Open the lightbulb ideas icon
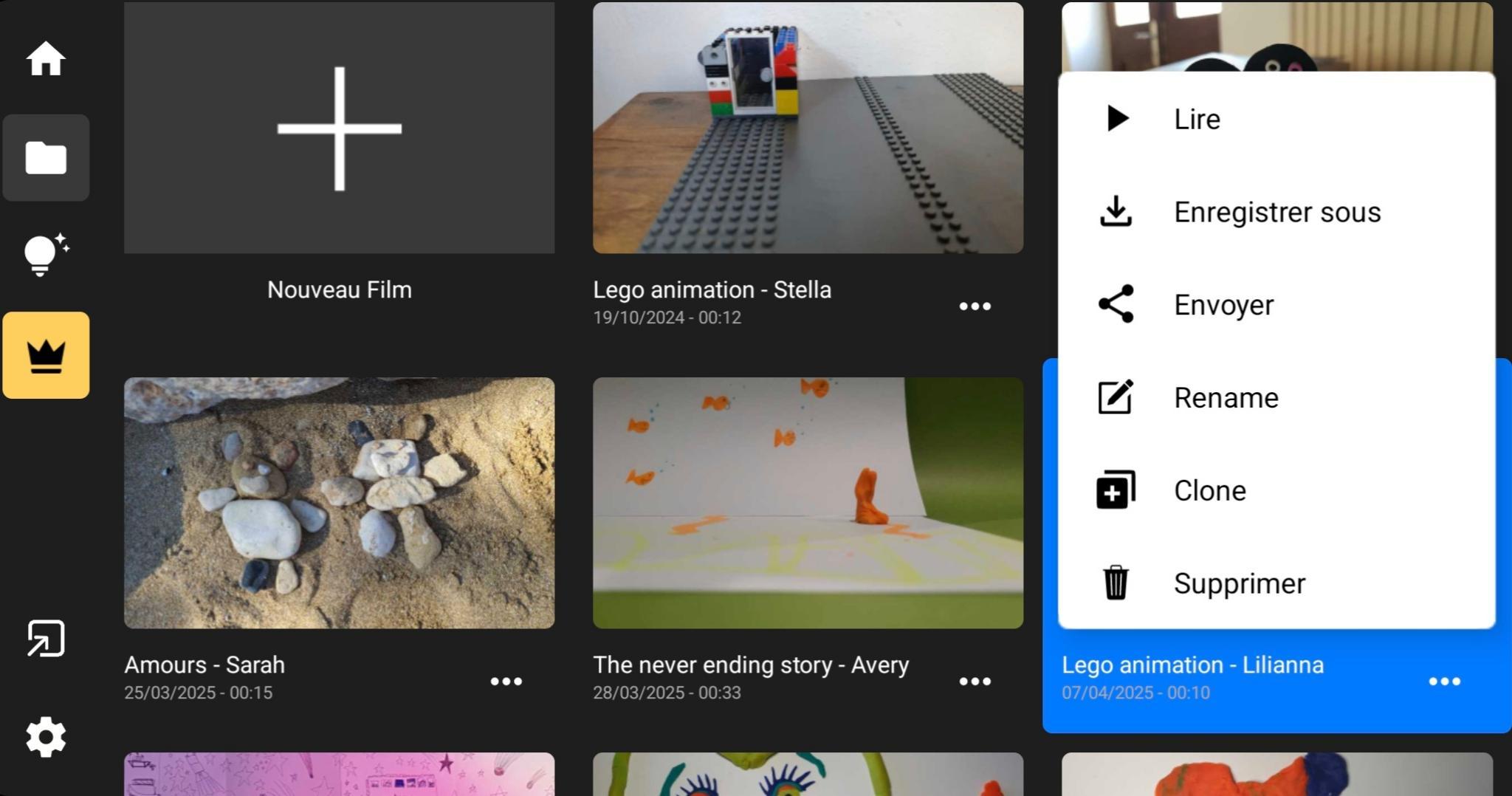Screen dimensions: 1512x796 [46, 255]
